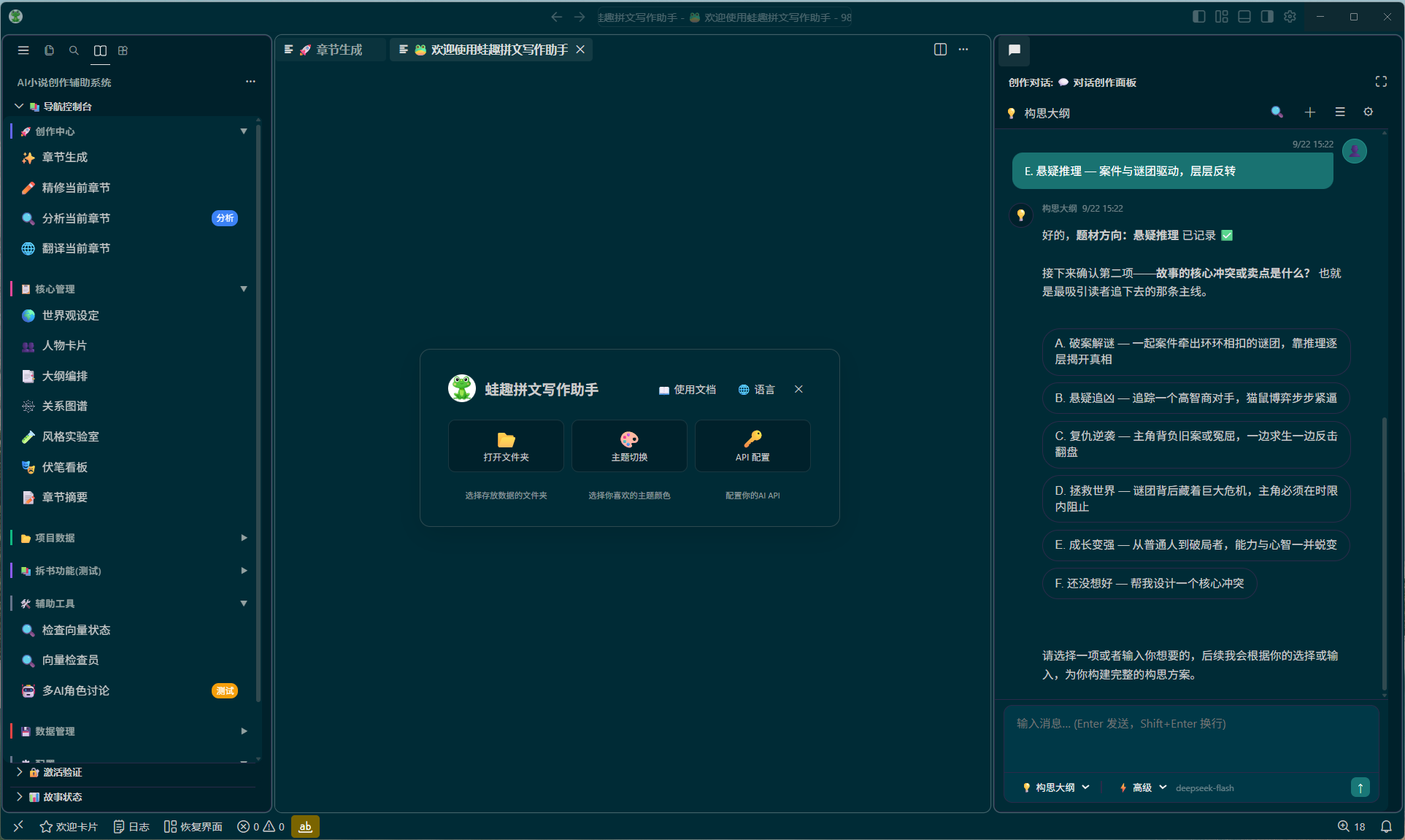Open 多AI角色讨论 tool

click(131, 690)
